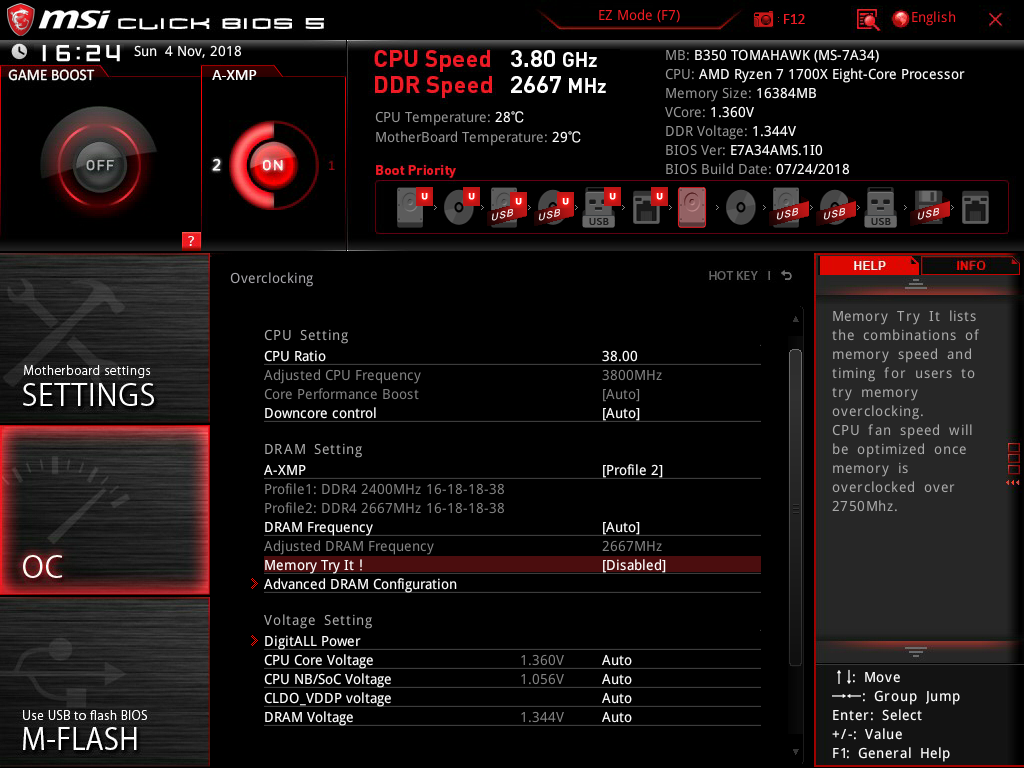
Task: Click the F12 screenshot label
Action: [x=793, y=19]
